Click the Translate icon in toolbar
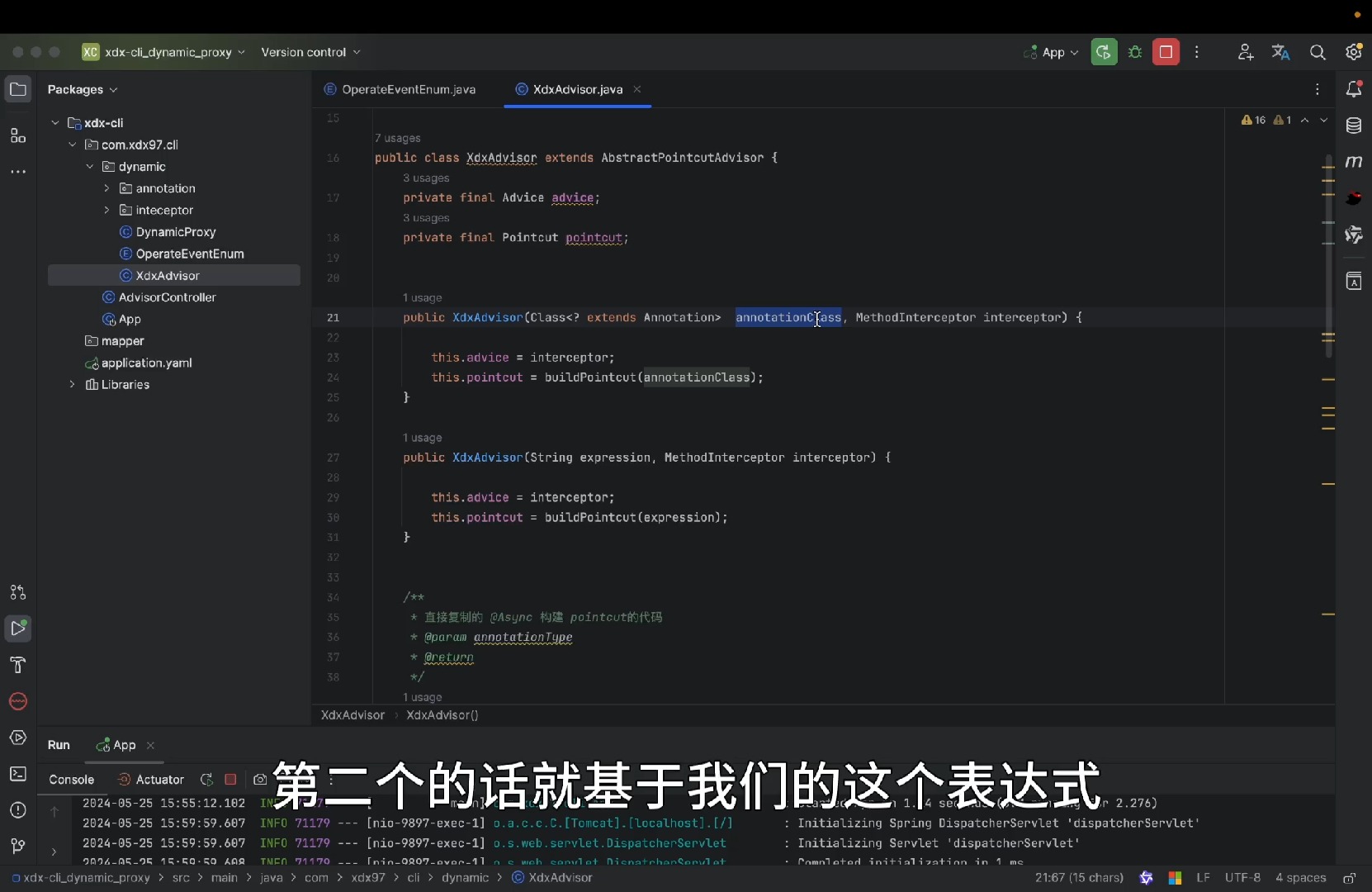 (1280, 52)
